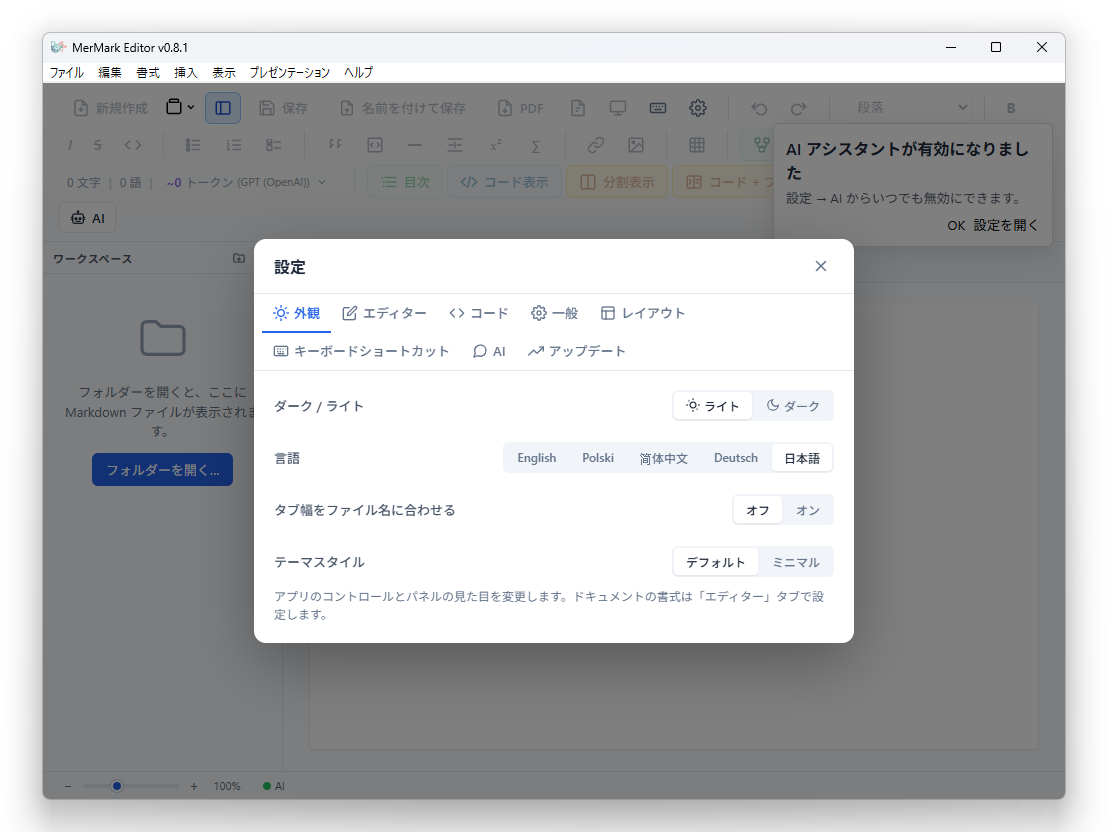The image size is (1109, 832).
Task: Insert a bullet list icon
Action: (192, 145)
